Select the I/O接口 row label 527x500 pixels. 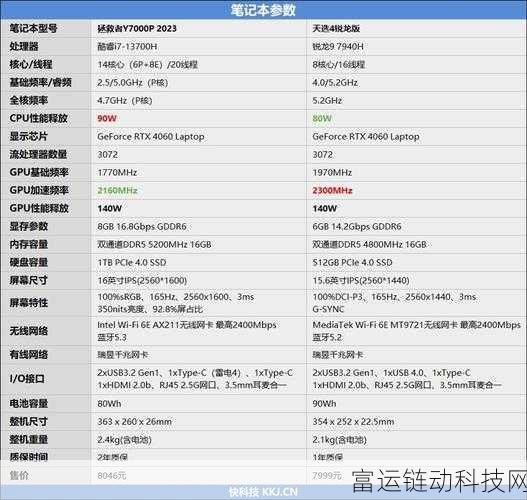(x=27, y=379)
